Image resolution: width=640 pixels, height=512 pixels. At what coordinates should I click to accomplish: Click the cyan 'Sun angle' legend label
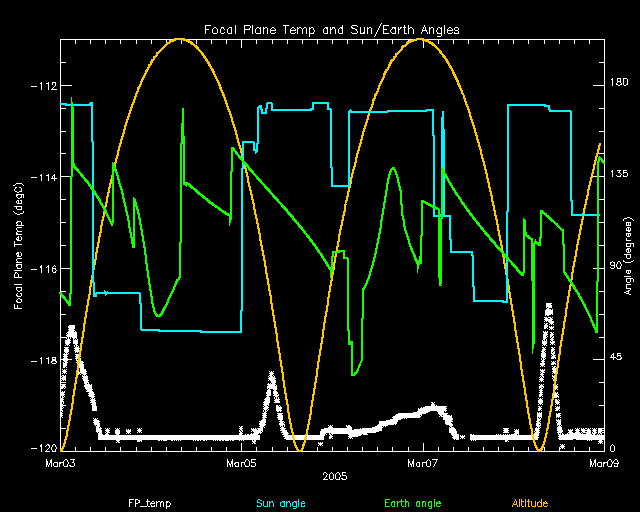[277, 502]
